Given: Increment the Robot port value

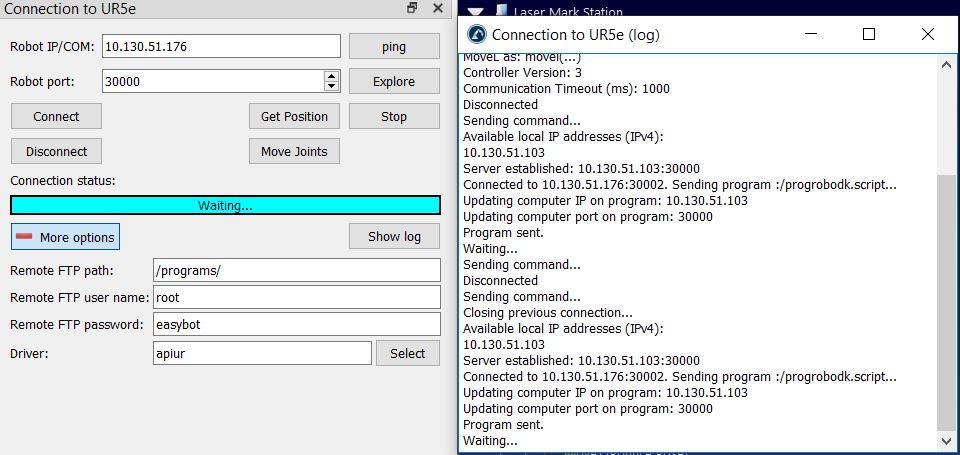Looking at the screenshot, I should [x=331, y=76].
